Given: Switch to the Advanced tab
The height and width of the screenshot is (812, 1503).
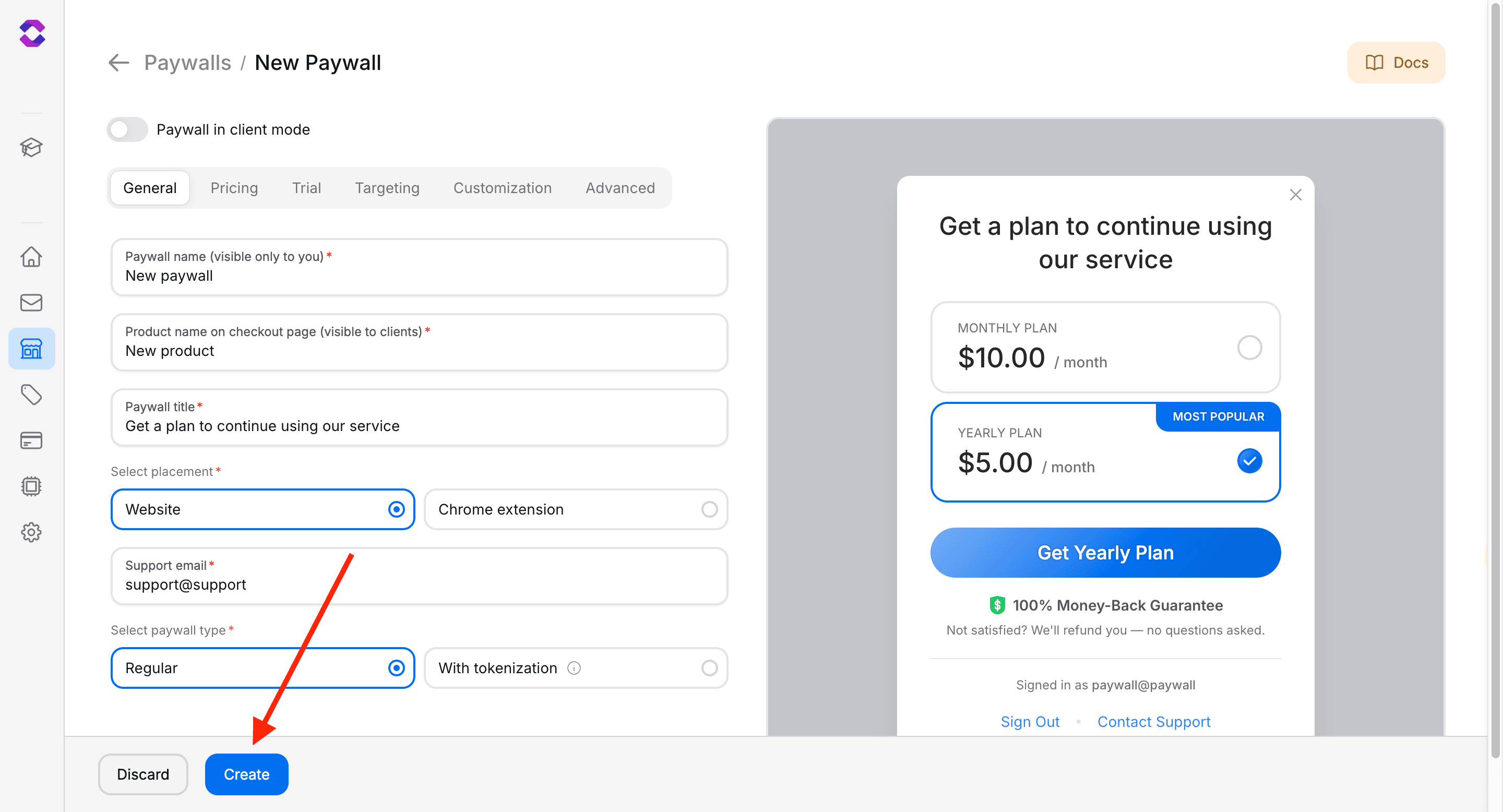Looking at the screenshot, I should click(619, 188).
